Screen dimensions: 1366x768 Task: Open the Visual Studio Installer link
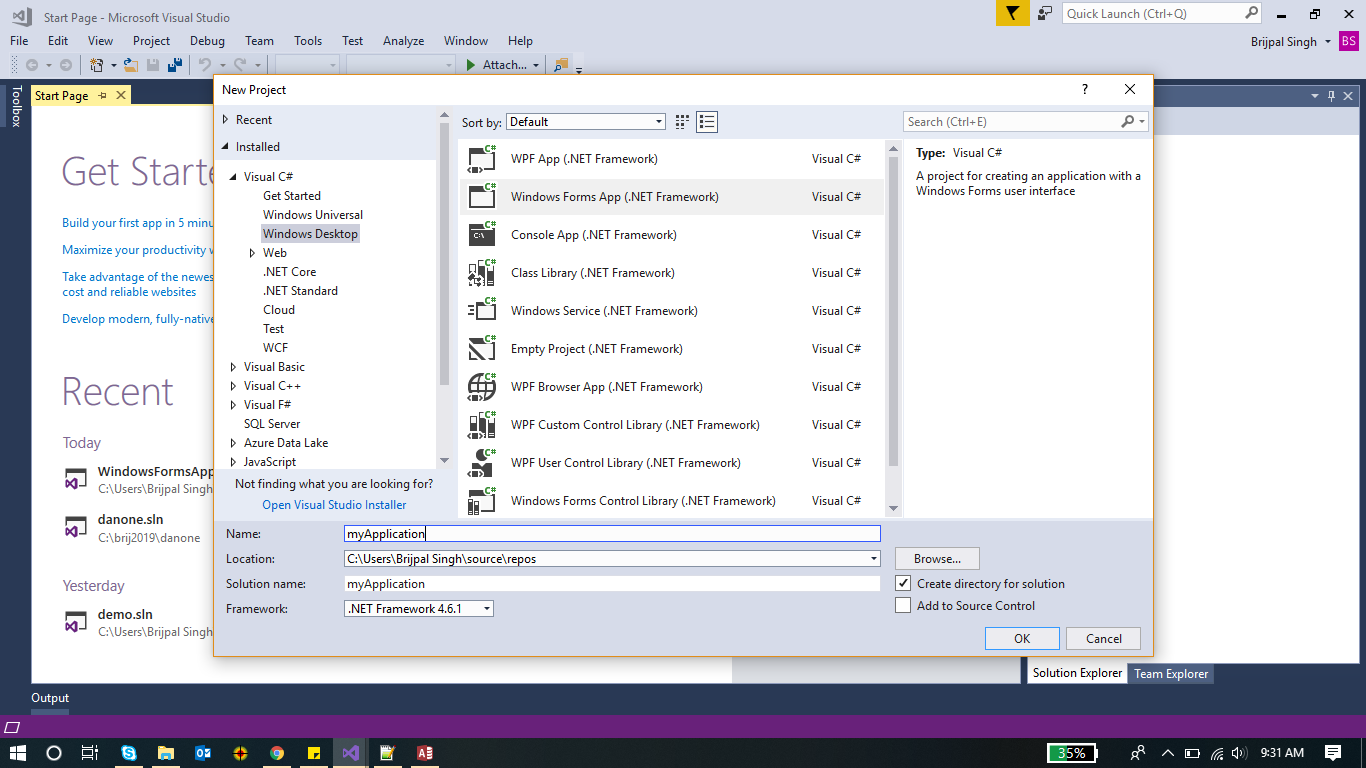click(332, 504)
